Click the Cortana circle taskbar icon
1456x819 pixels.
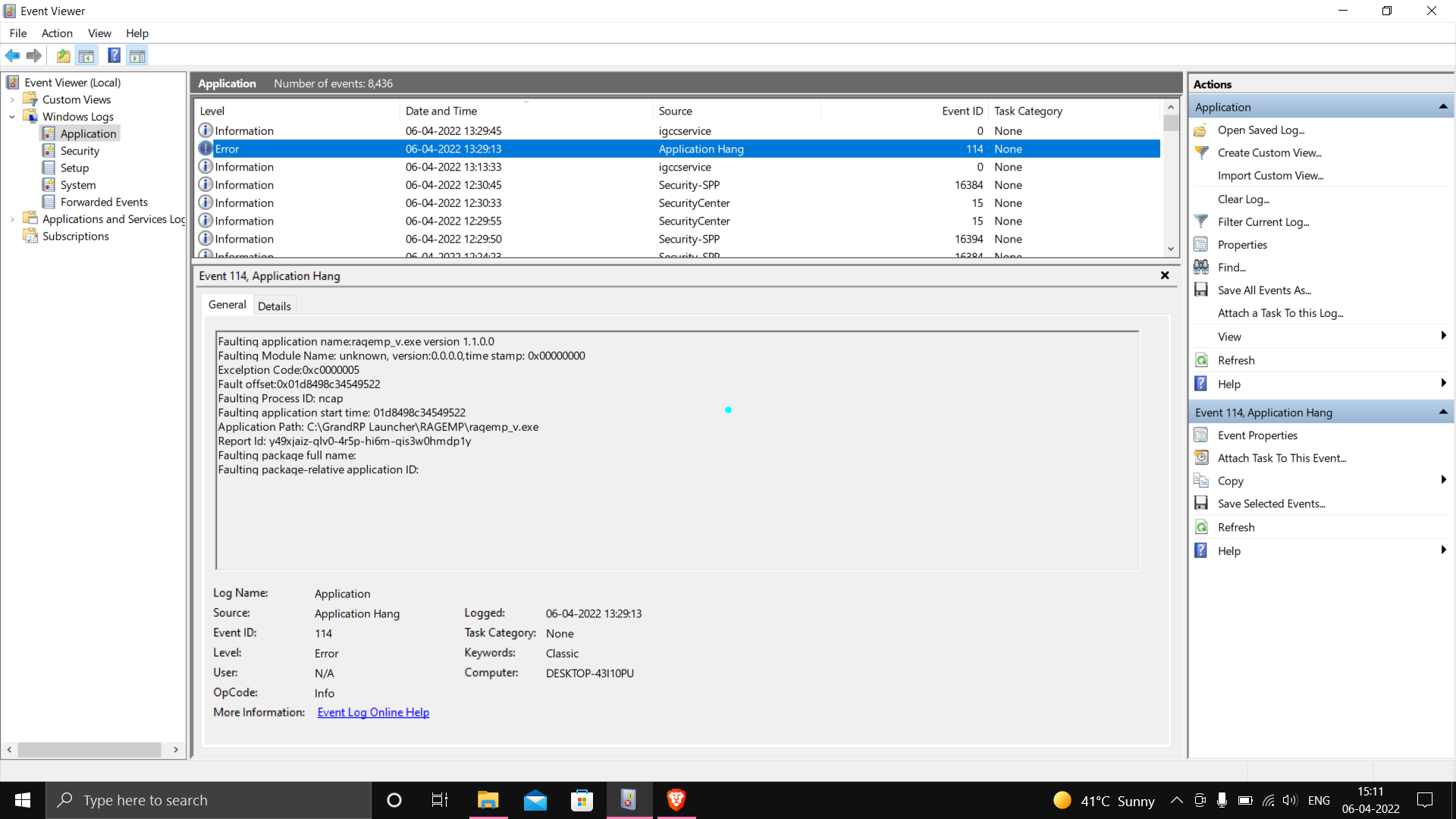pyautogui.click(x=394, y=800)
